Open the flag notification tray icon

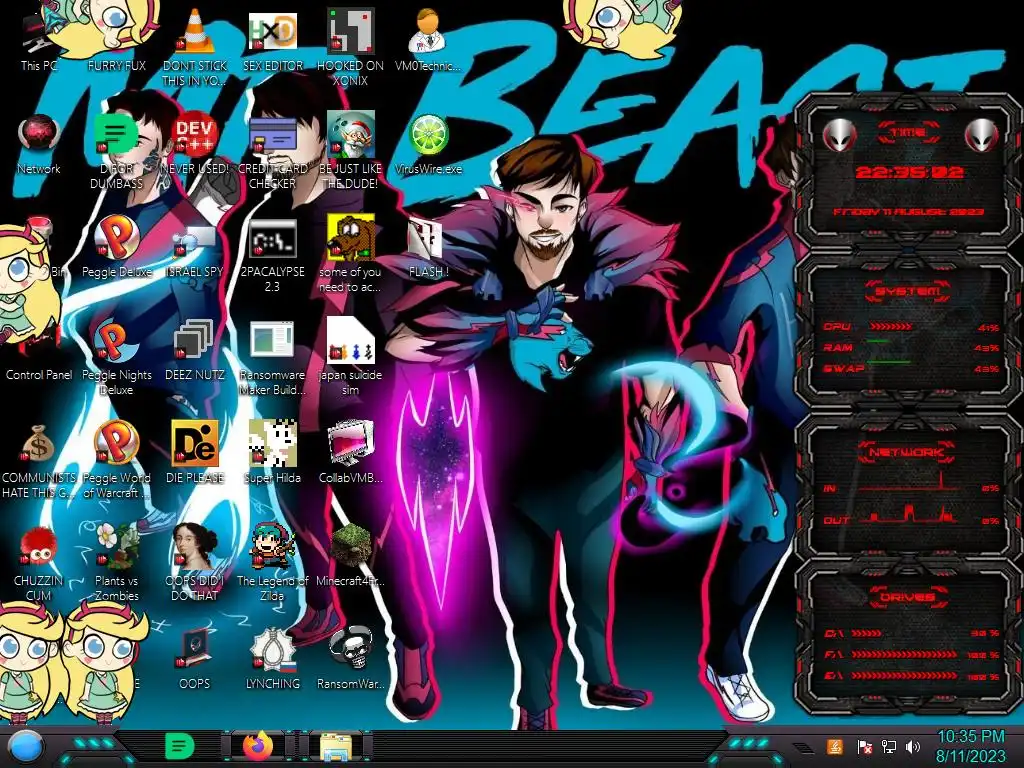pyautogui.click(x=865, y=747)
